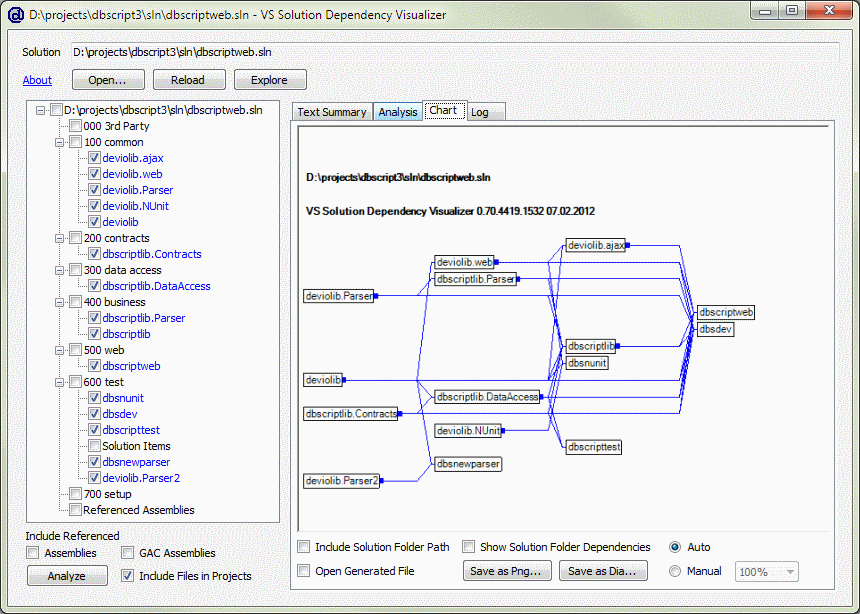Screen dimensions: 860x614
Task: Click the deviolib.ajax chart node
Action: tap(596, 245)
